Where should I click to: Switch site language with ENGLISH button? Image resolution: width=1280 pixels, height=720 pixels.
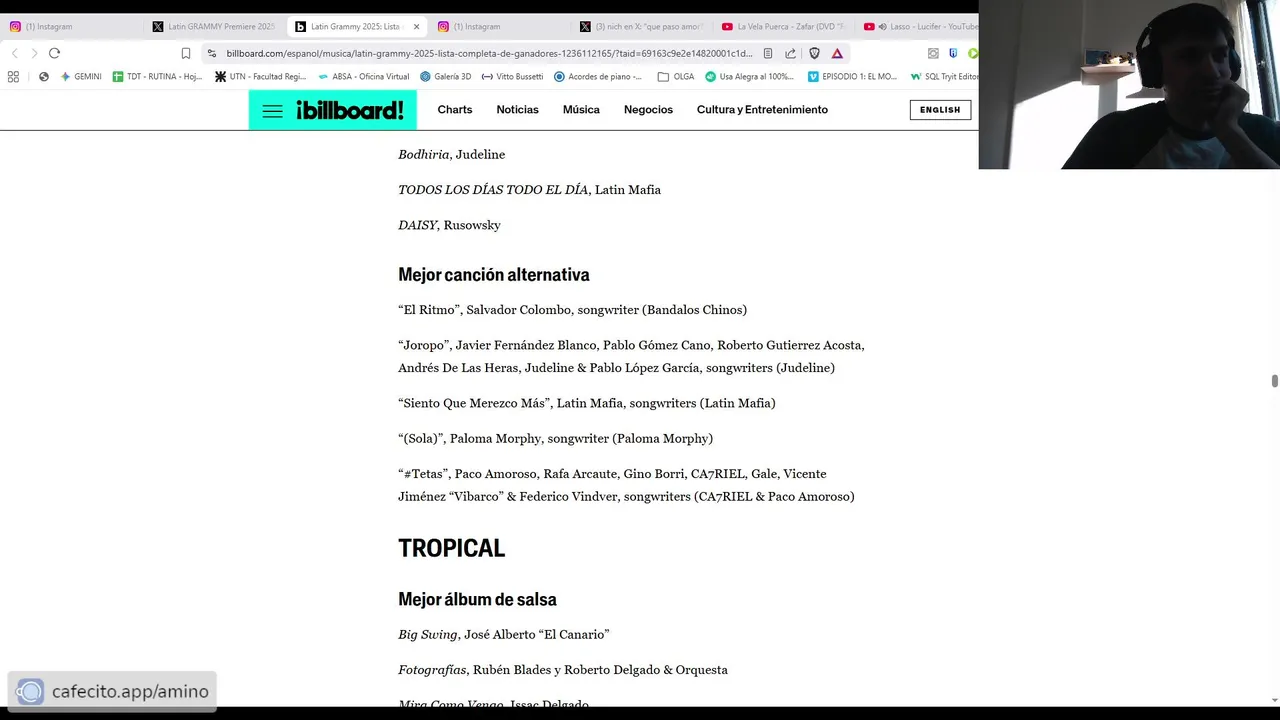[940, 110]
